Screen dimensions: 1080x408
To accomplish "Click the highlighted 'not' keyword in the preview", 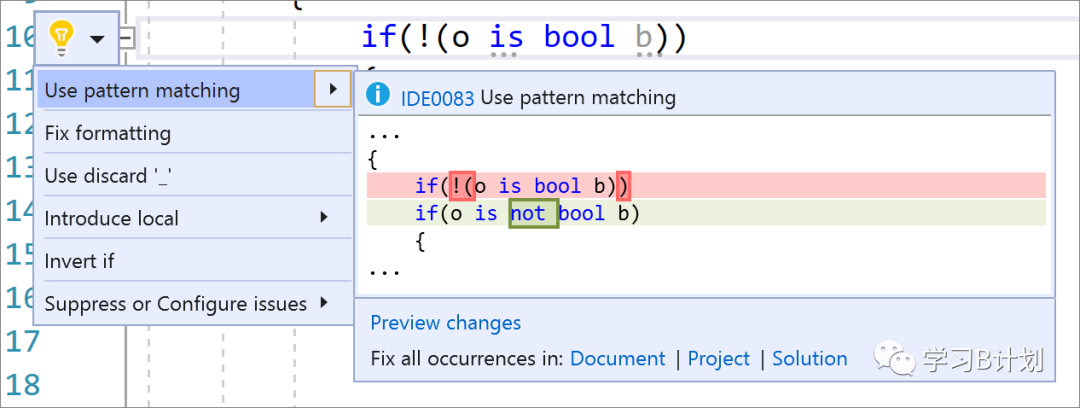I will pos(533,214).
